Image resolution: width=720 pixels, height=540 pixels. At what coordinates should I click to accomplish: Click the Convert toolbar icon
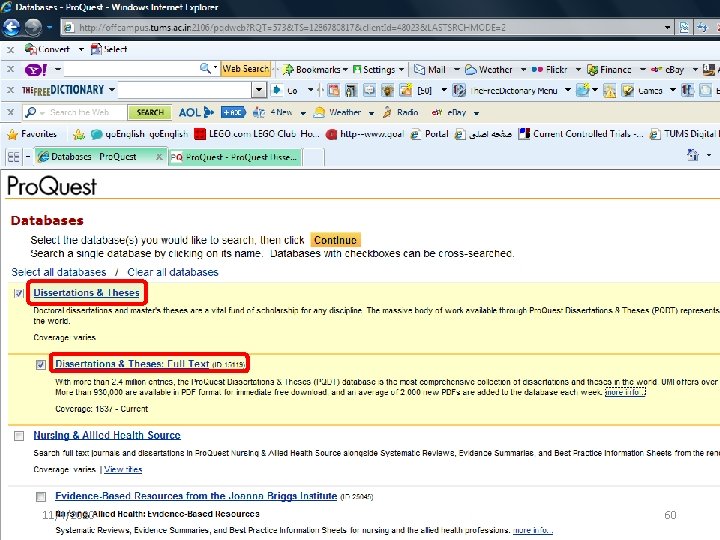31,49
